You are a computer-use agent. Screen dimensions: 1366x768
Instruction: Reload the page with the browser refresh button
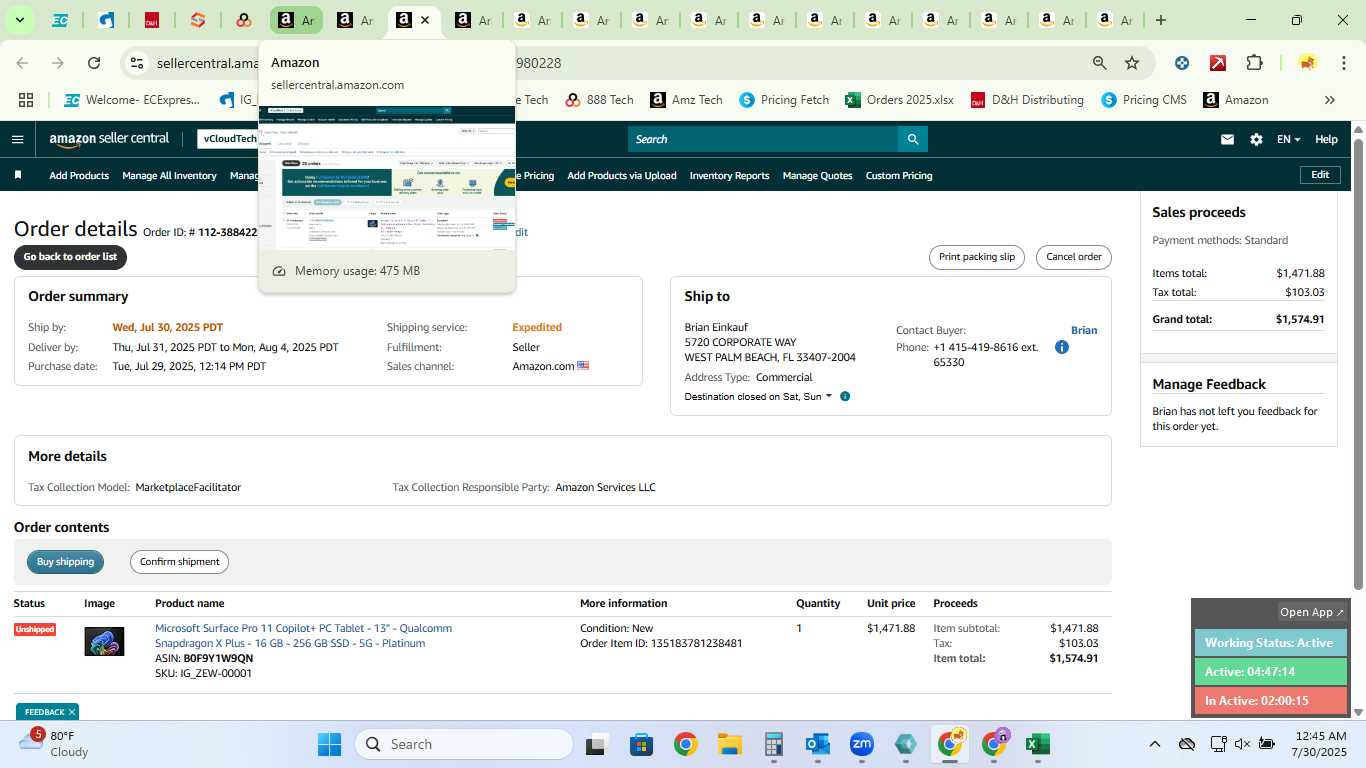(x=94, y=63)
